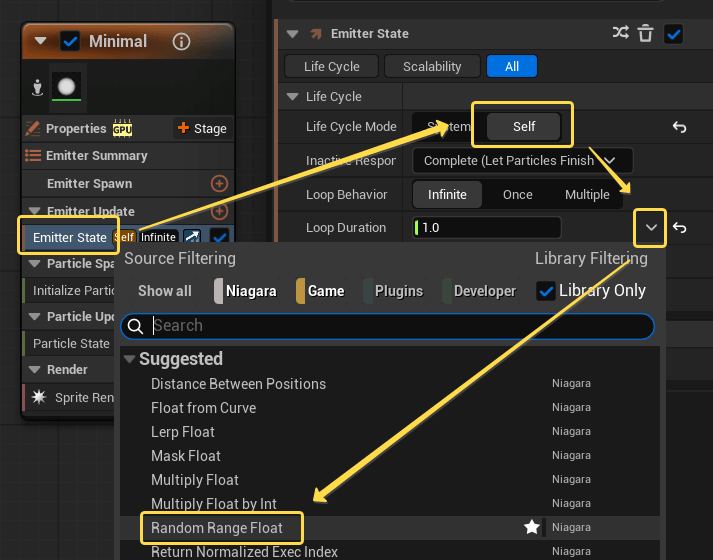Toggle the Library Only checkbox
Image resolution: width=713 pixels, height=560 pixels.
[546, 291]
